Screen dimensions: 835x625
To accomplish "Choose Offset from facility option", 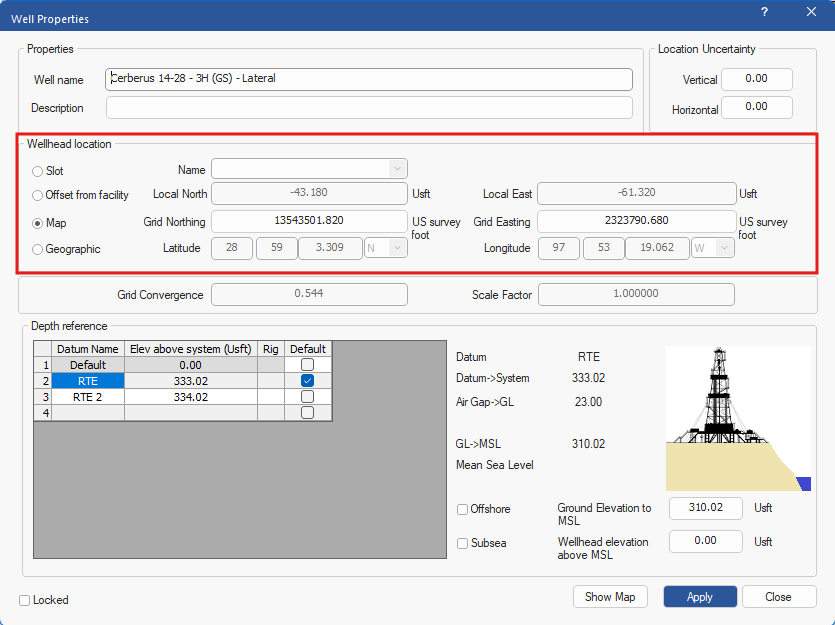I will pyautogui.click(x=38, y=195).
